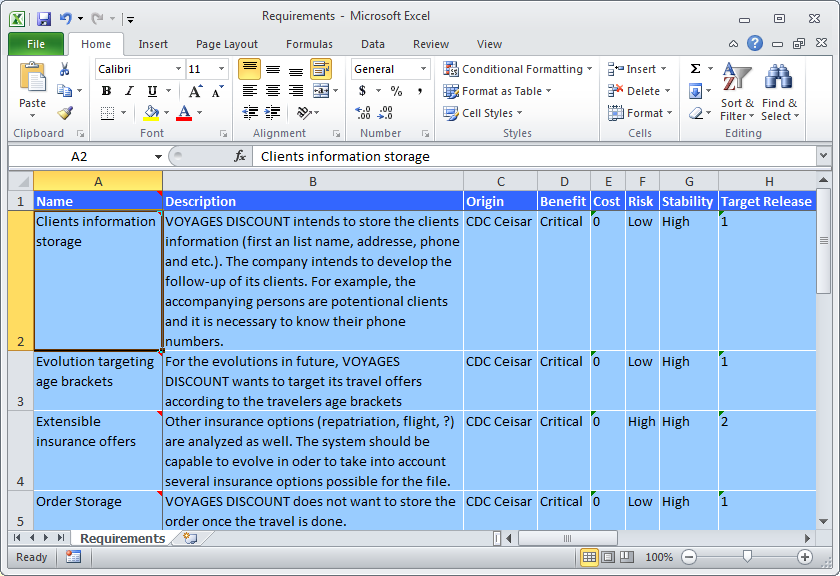Viewport: 840px width, 576px height.
Task: Click Find & Select button
Action: click(x=779, y=92)
